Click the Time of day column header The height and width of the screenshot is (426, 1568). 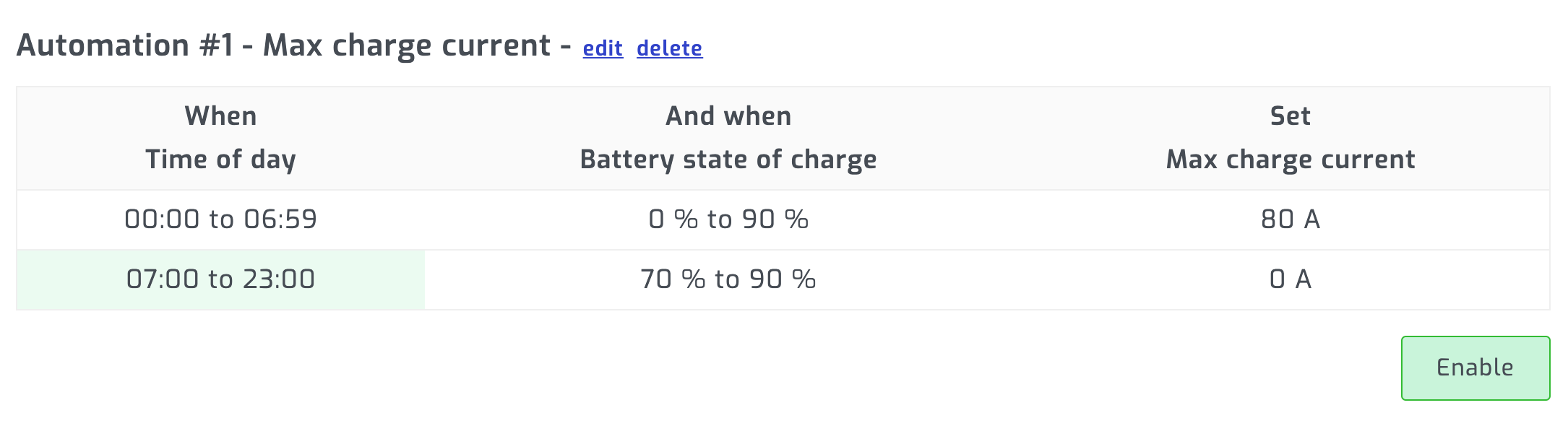tap(220, 160)
